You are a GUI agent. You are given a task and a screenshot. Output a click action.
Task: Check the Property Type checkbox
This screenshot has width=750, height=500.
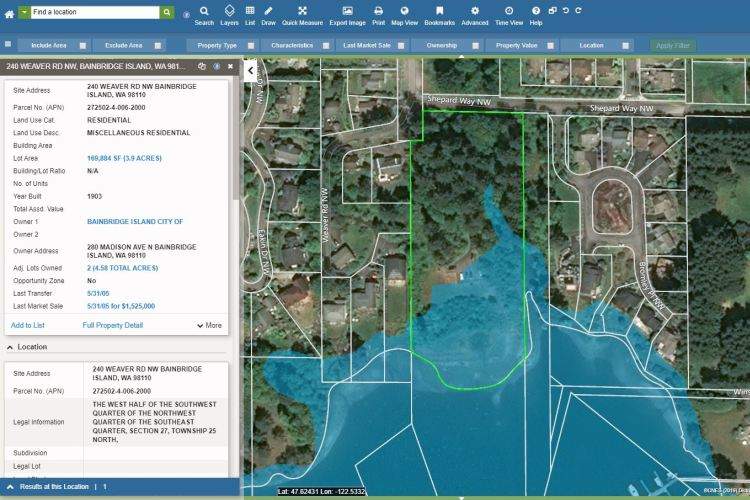[x=251, y=46]
